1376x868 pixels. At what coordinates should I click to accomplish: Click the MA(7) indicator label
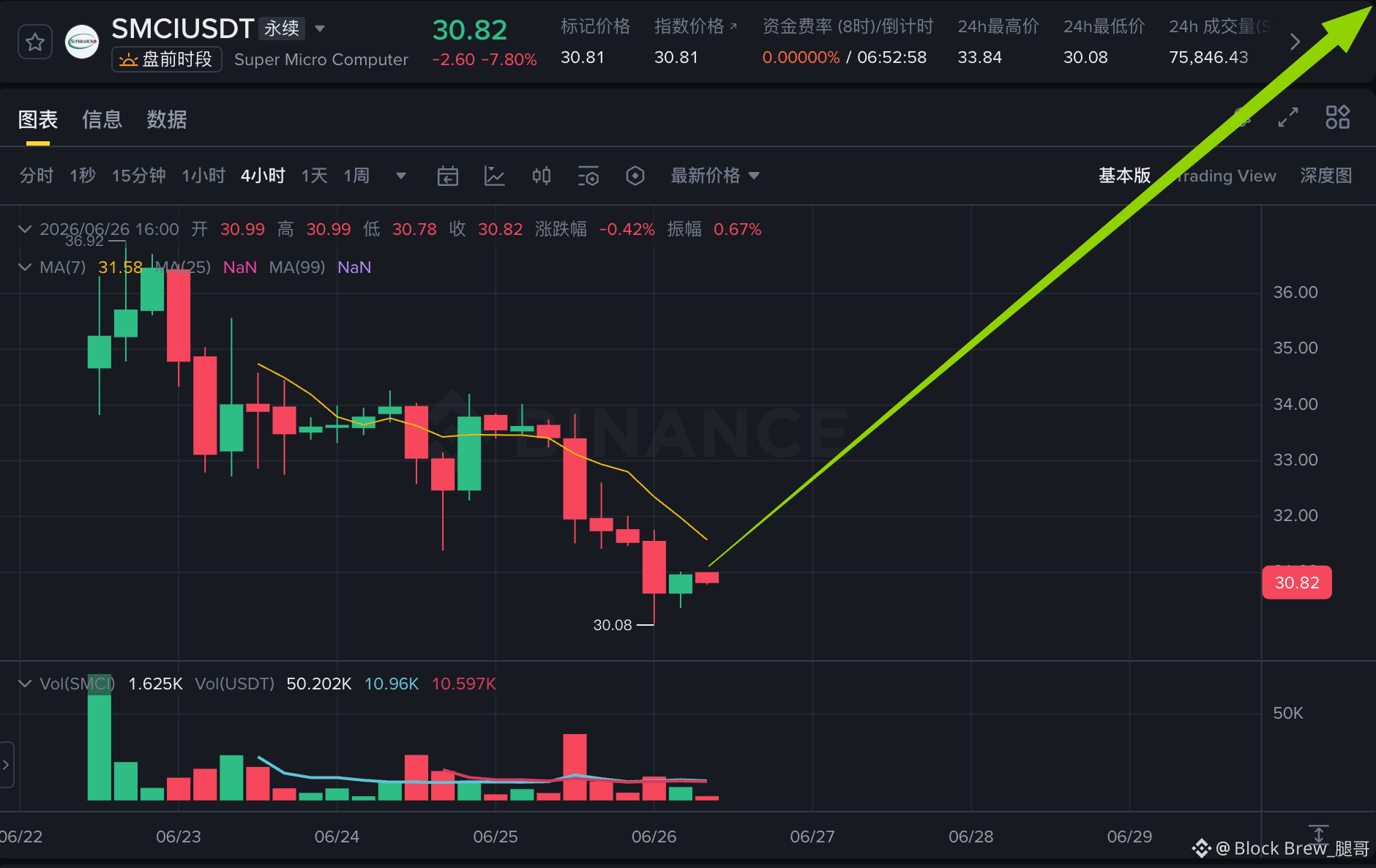63,267
